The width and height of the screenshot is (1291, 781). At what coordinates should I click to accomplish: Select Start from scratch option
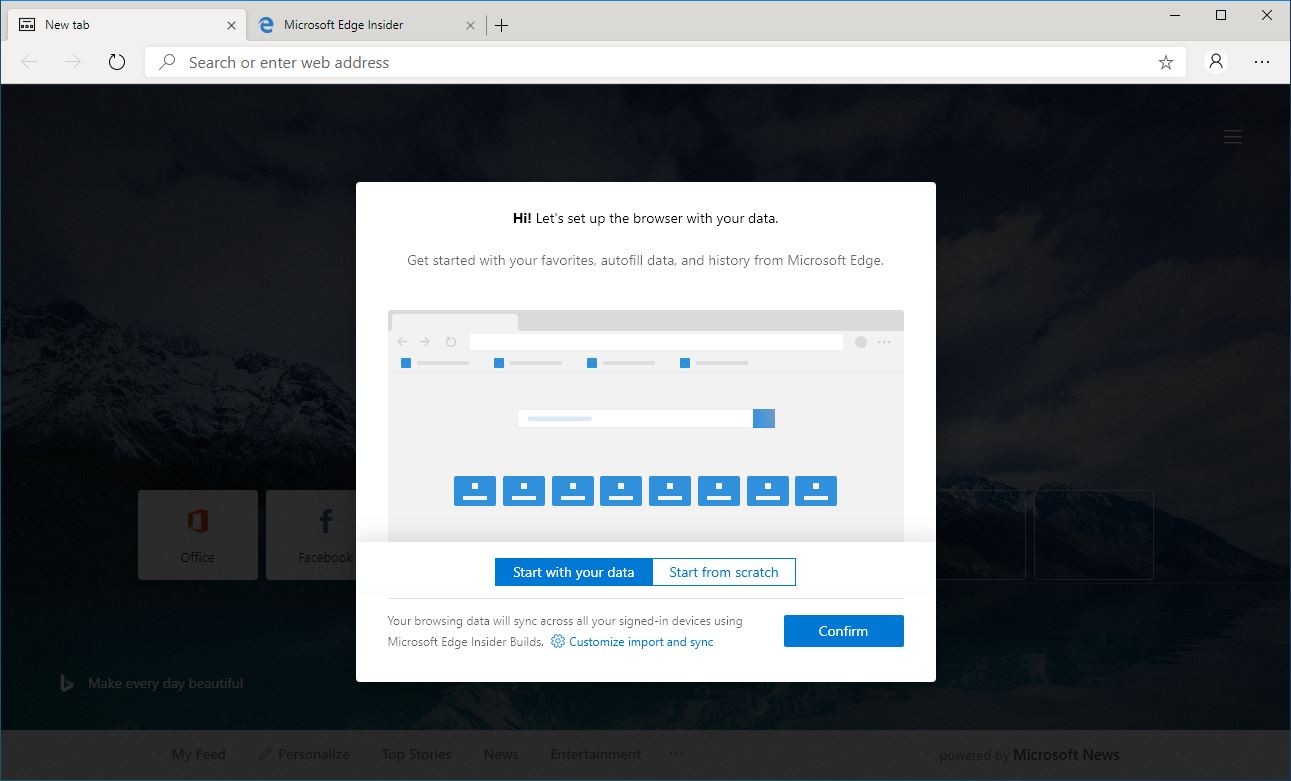click(724, 572)
